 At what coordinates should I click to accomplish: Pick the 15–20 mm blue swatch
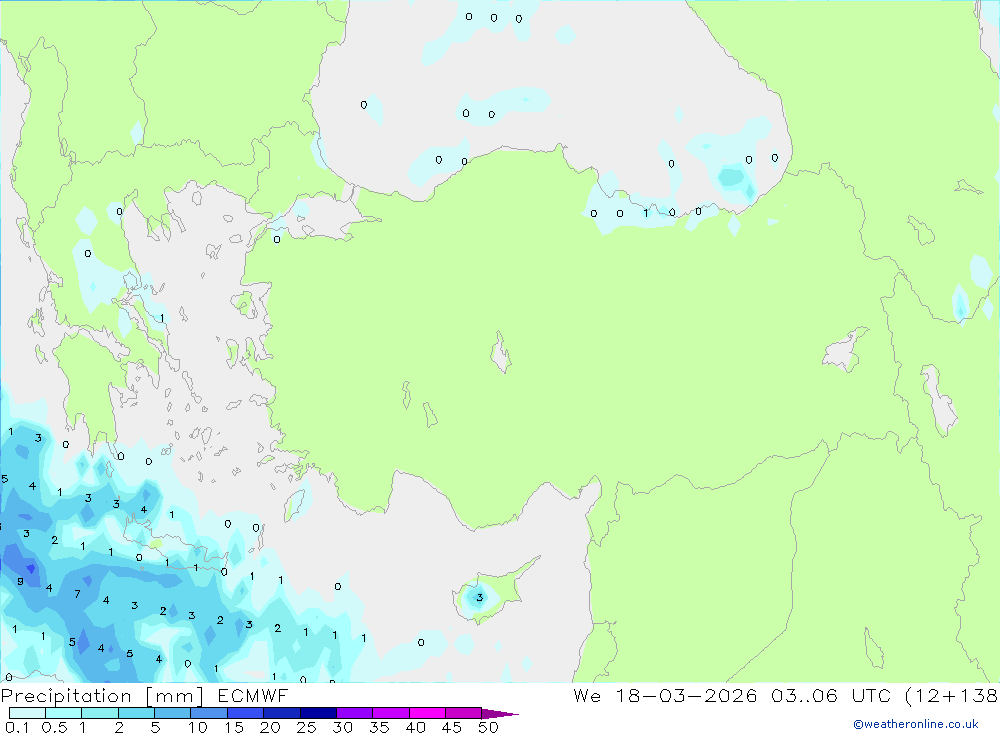[245, 713]
